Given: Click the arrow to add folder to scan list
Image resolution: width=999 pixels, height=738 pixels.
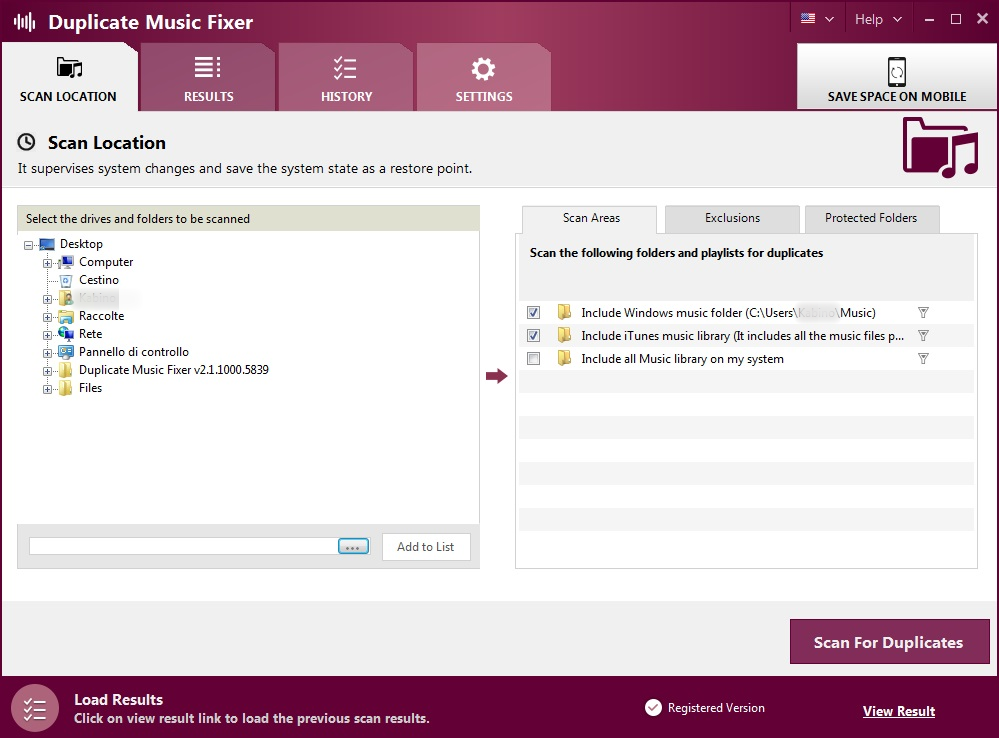Looking at the screenshot, I should 496,376.
